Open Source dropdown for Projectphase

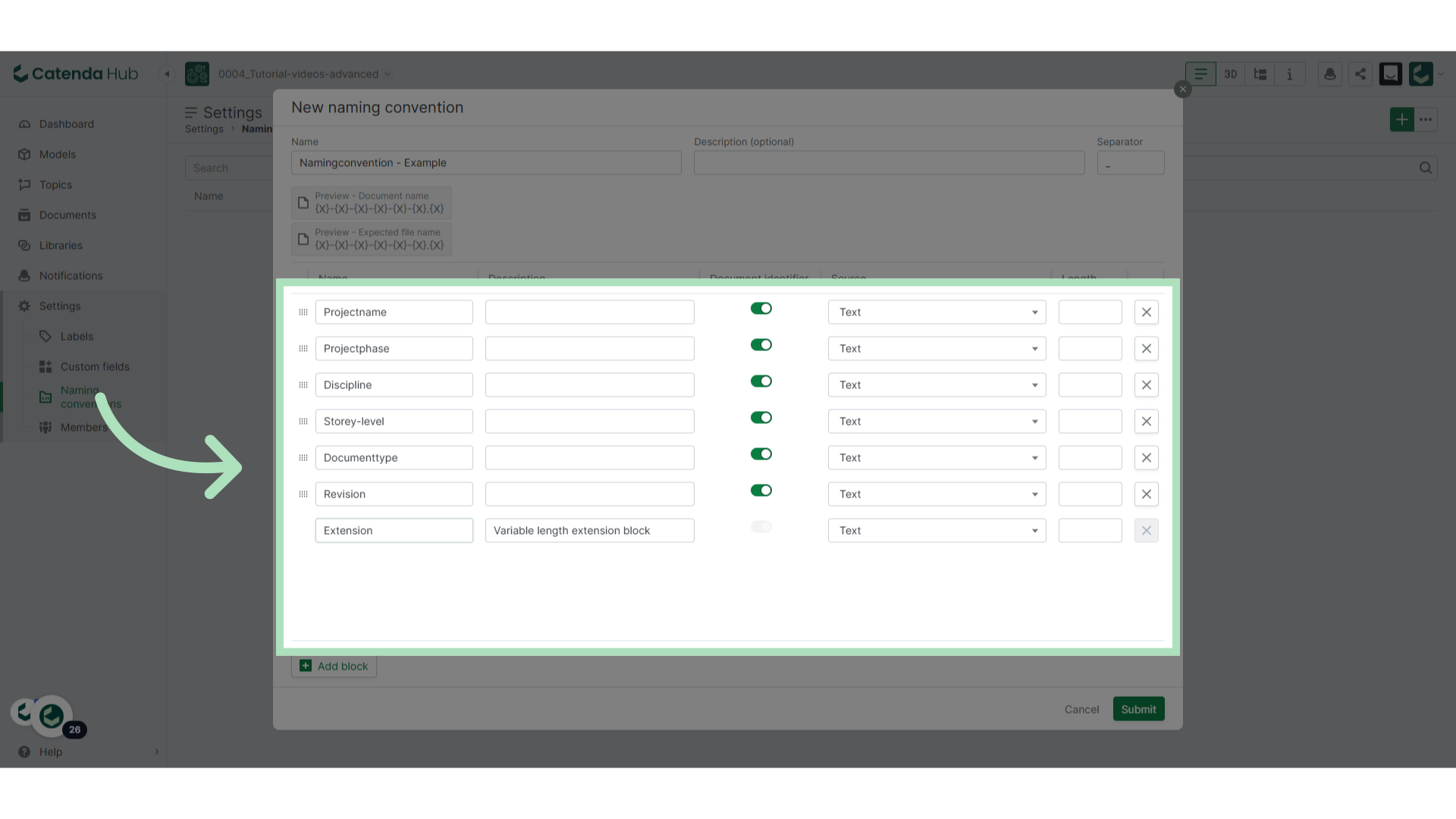(x=937, y=348)
